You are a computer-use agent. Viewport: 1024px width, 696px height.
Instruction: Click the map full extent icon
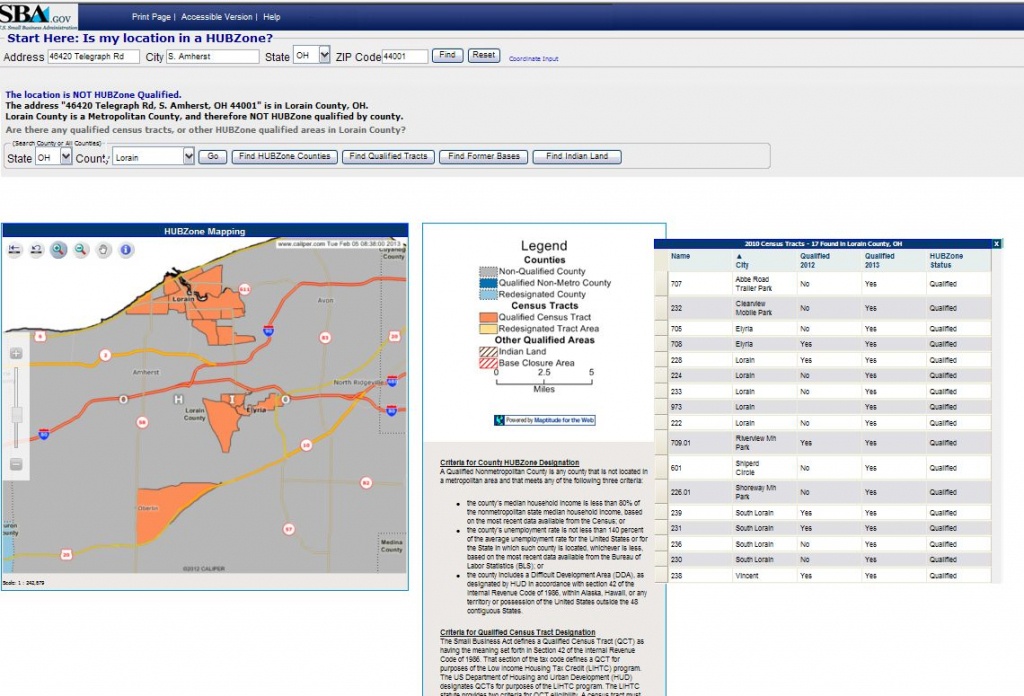[x=15, y=250]
